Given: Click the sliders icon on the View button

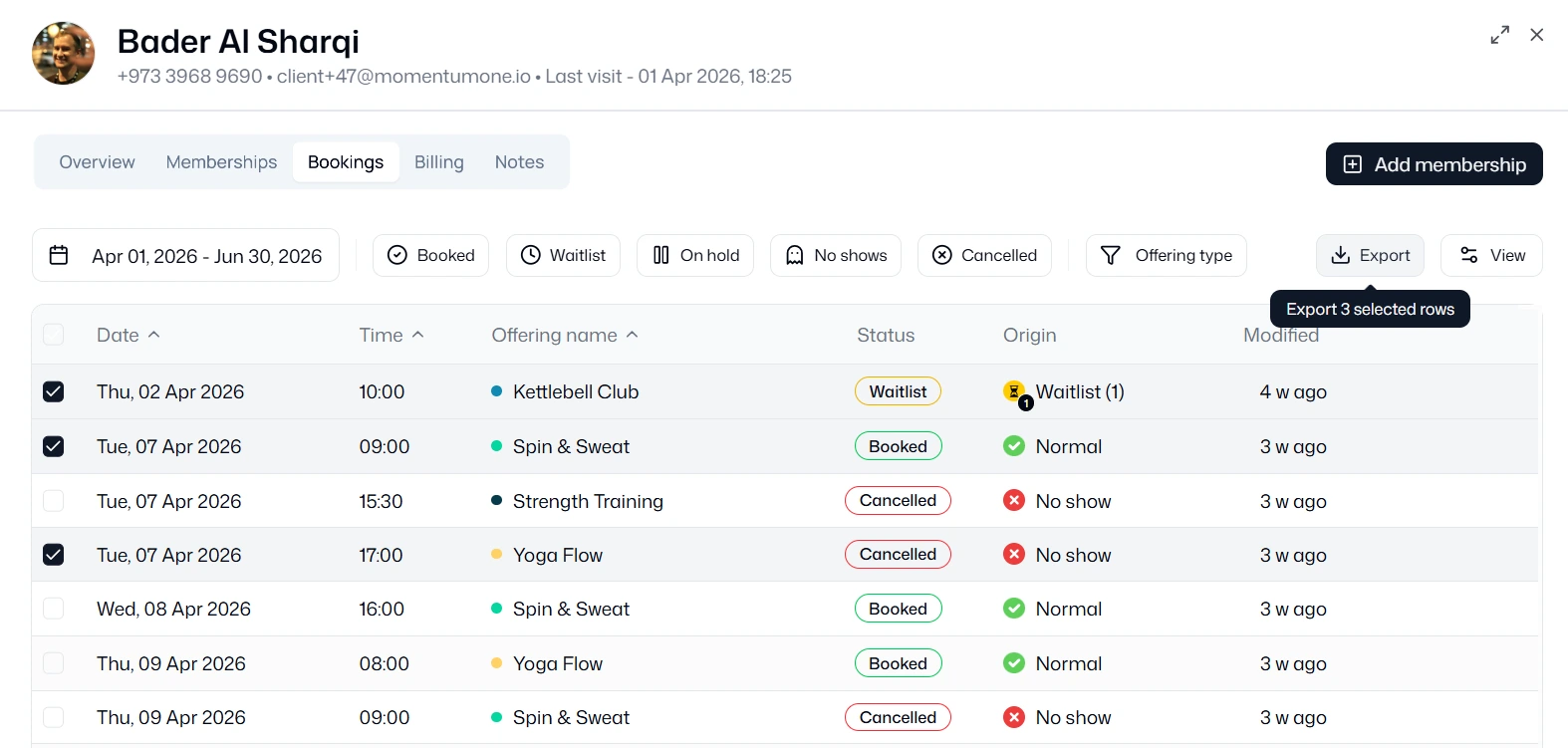Looking at the screenshot, I should click(1469, 255).
